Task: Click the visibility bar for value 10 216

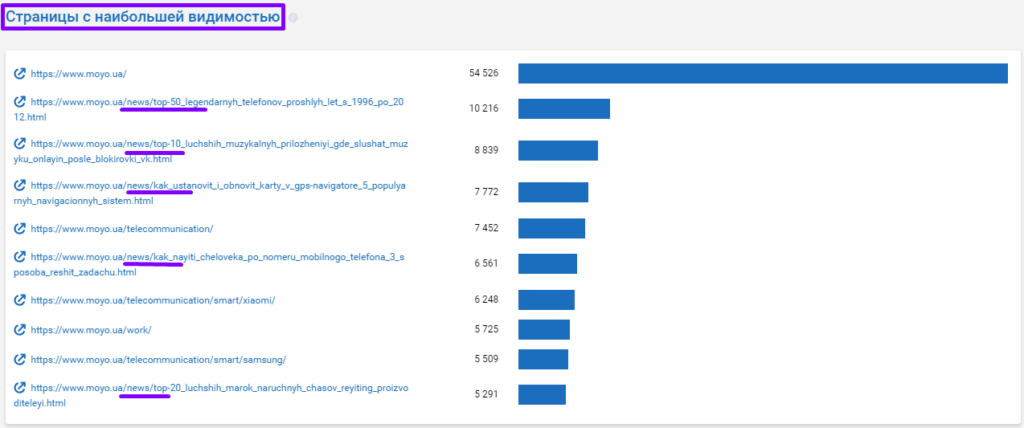Action: 563,108
